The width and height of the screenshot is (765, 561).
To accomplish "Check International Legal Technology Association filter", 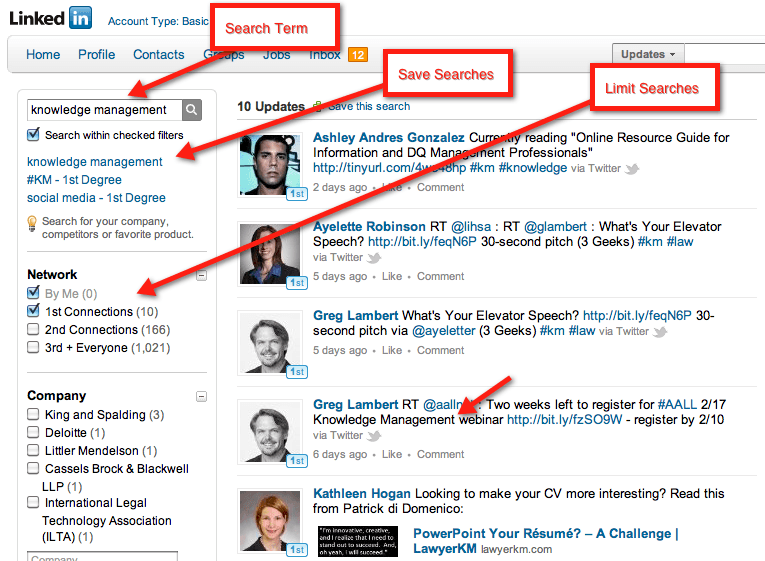I will point(33,502).
